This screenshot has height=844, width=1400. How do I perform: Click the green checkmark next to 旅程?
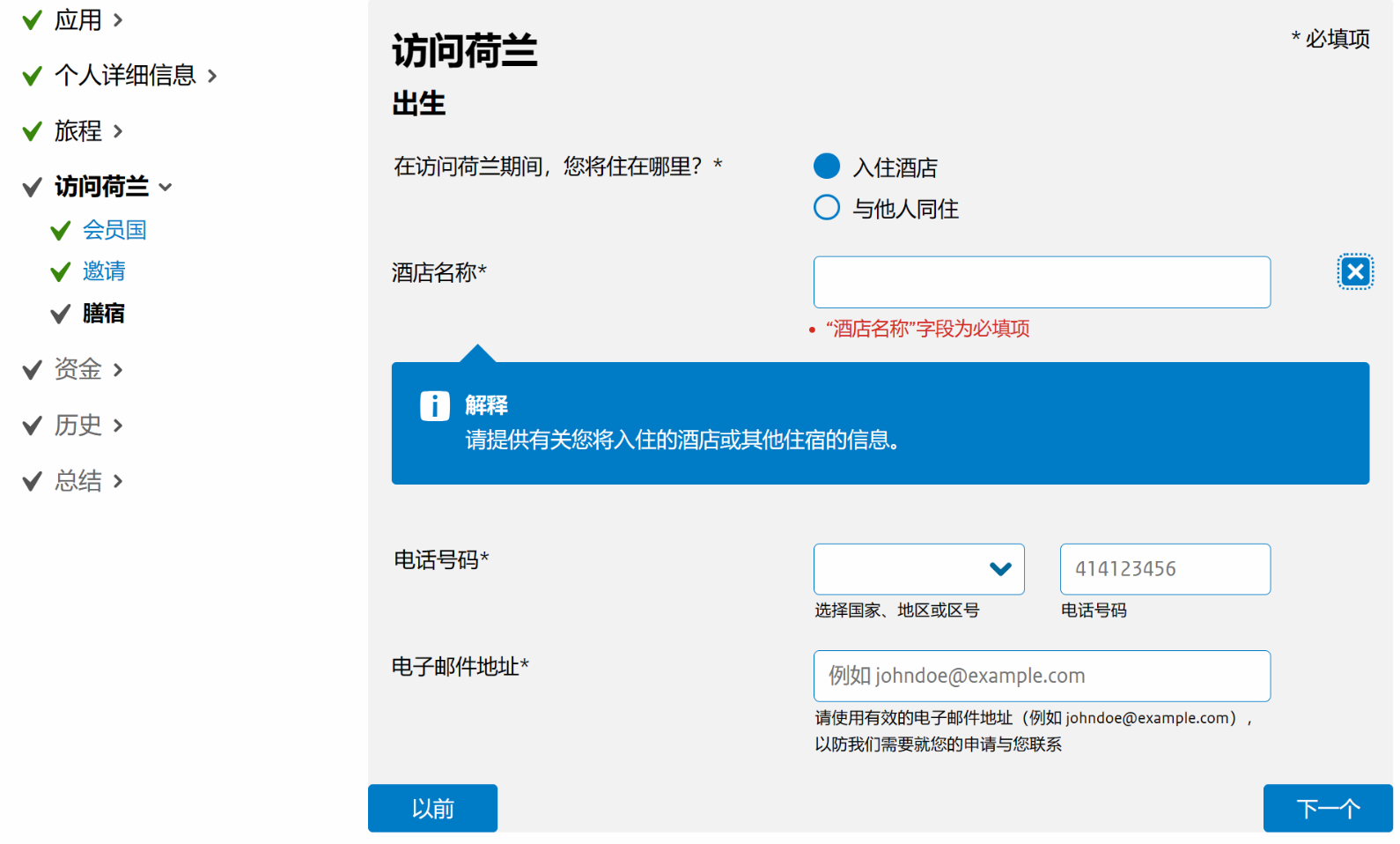pos(33,131)
